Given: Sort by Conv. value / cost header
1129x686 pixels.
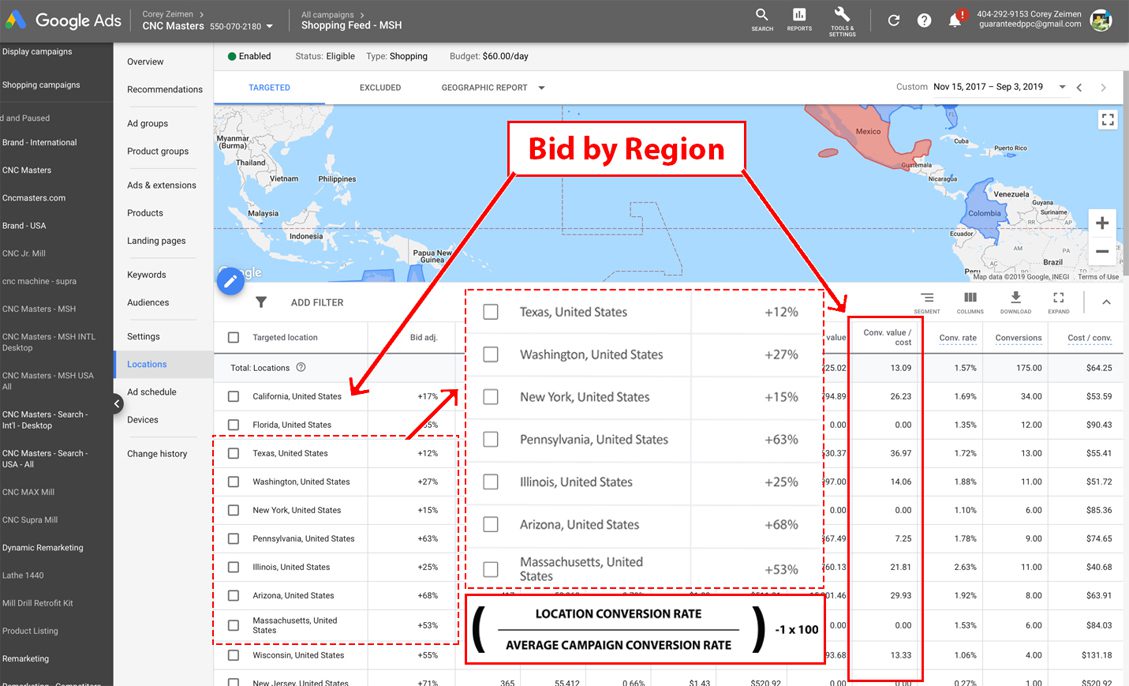Looking at the screenshot, I should 887,337.
